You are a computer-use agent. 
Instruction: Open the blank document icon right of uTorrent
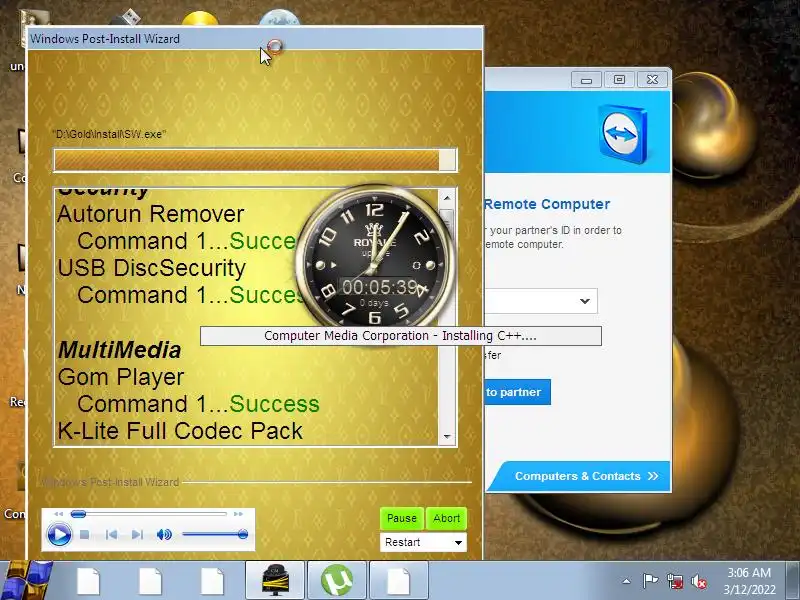tap(398, 581)
